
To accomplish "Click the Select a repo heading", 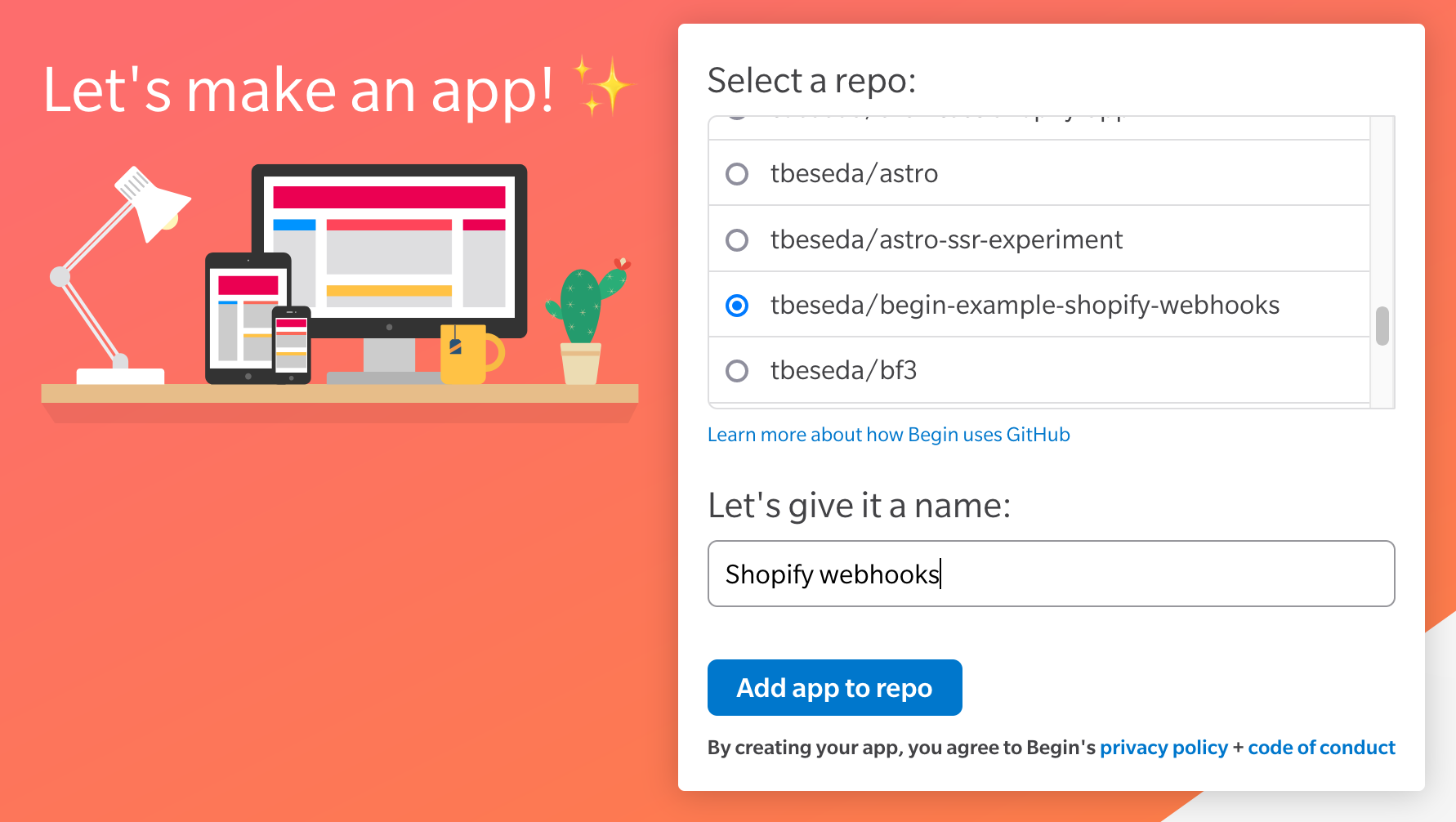I will 811,81.
